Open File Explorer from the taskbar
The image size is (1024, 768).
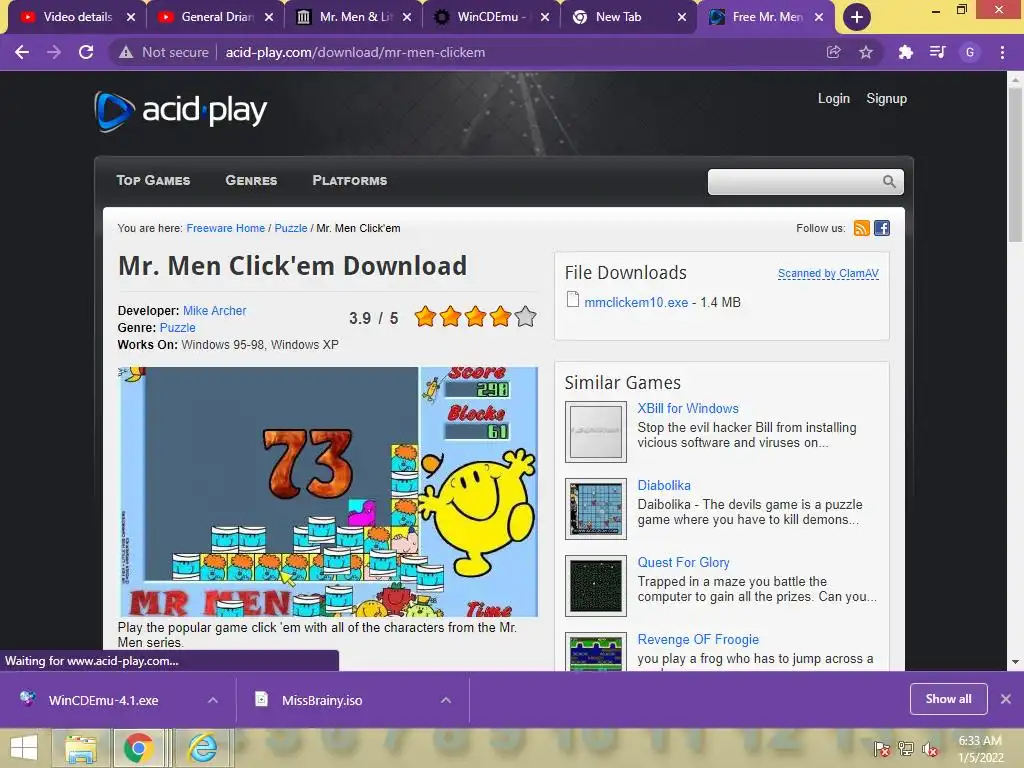coord(81,748)
